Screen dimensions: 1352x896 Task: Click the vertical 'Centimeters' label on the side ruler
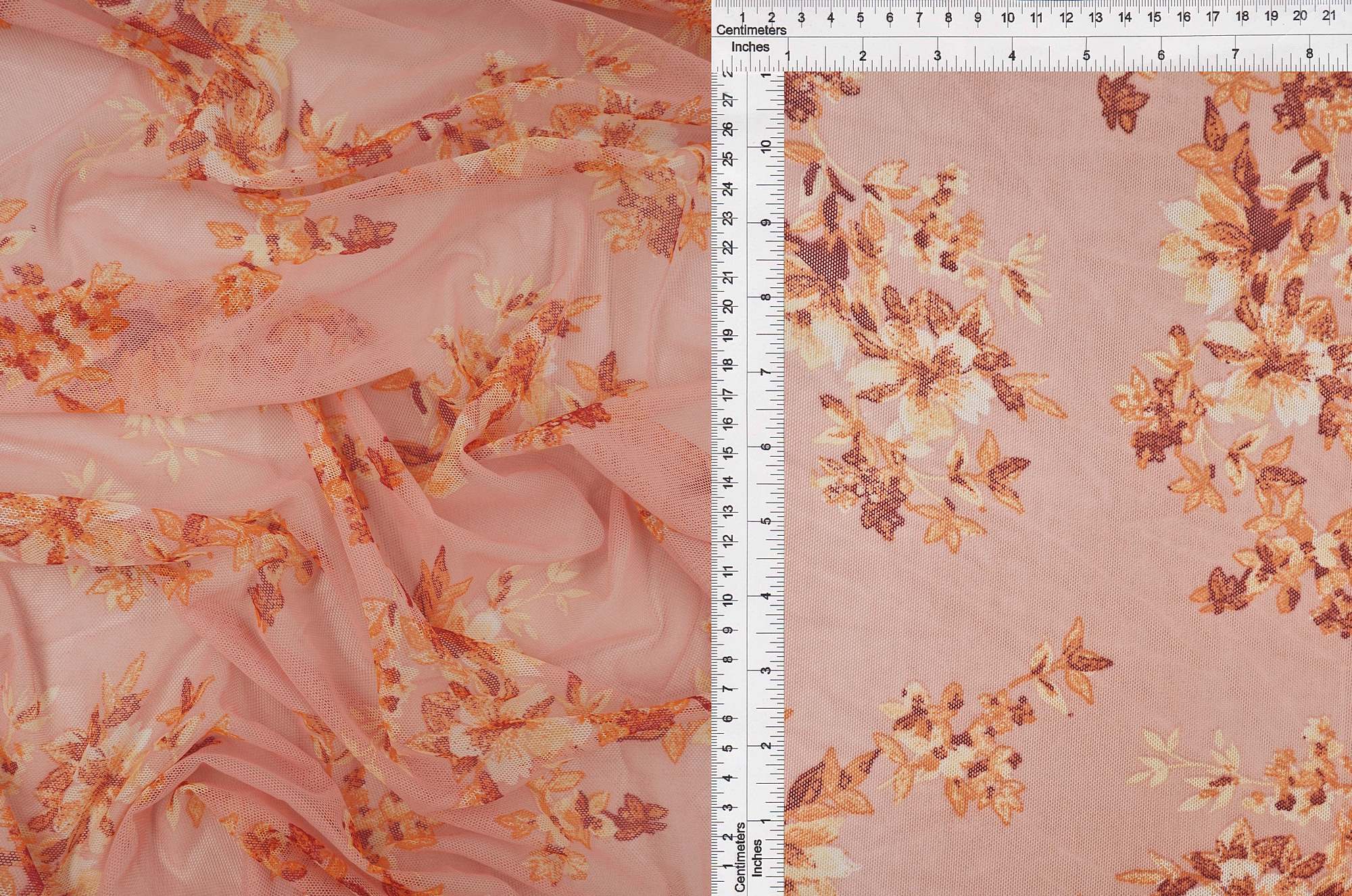[x=740, y=856]
